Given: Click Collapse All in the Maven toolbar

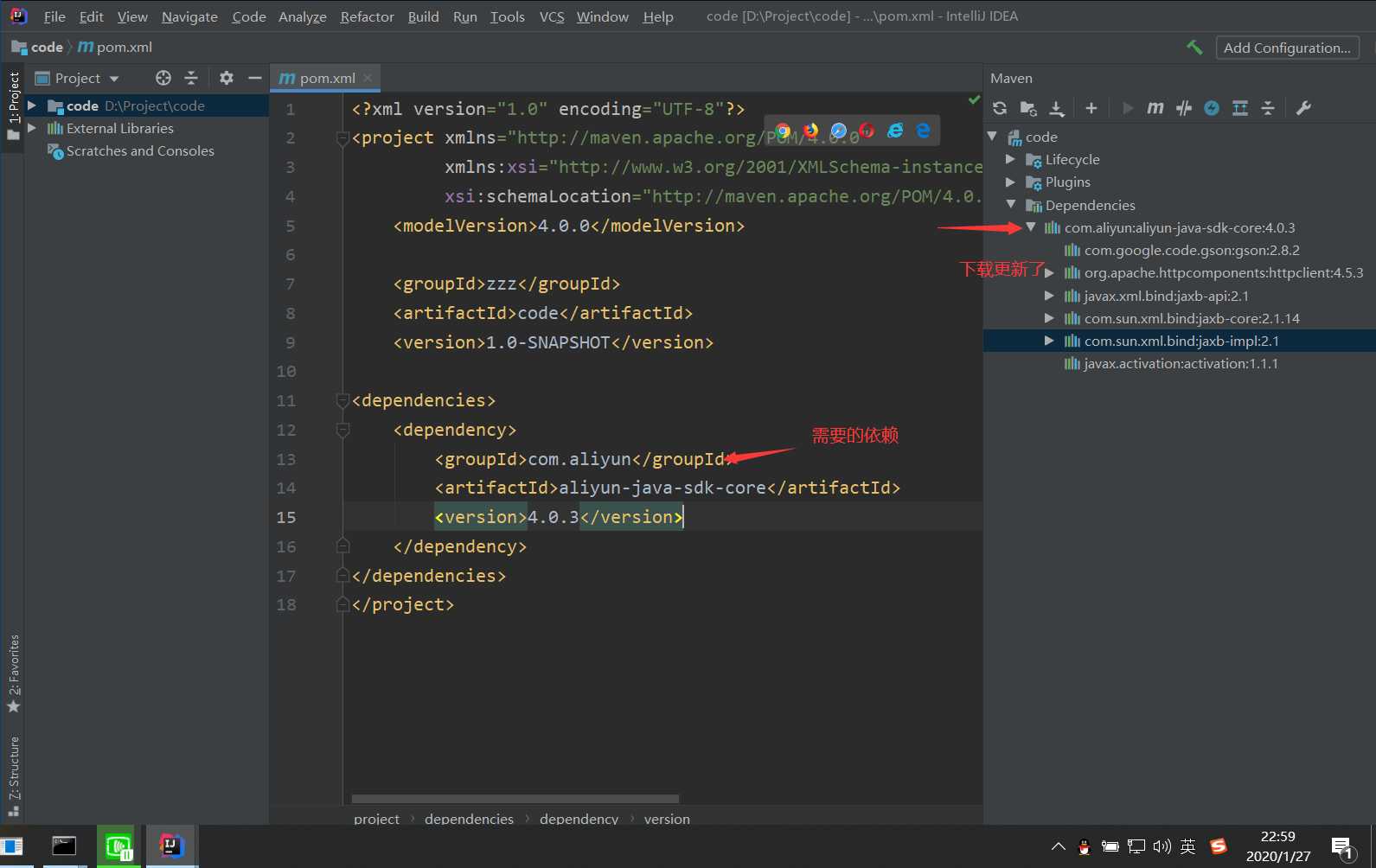Looking at the screenshot, I should [x=1268, y=108].
